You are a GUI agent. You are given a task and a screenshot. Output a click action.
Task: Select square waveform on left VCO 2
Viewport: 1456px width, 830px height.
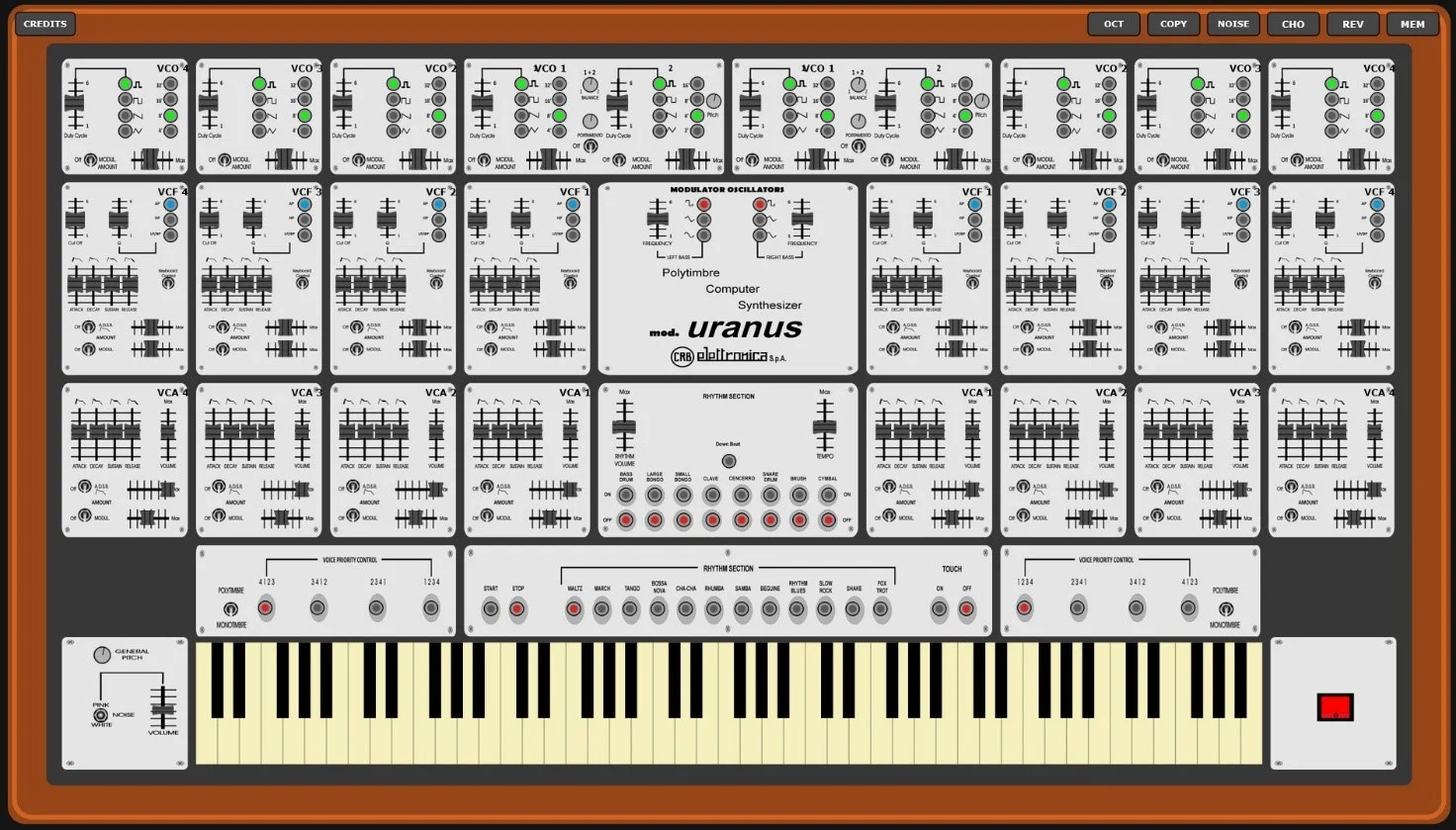(394, 100)
